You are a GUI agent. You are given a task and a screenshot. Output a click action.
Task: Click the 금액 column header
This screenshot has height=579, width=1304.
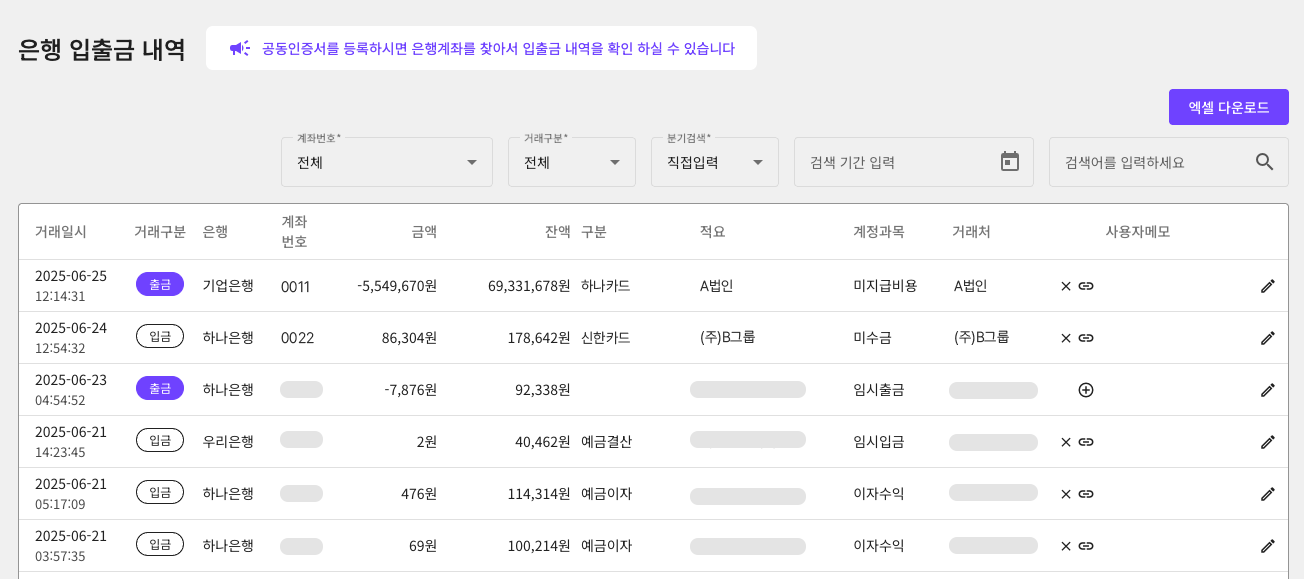[424, 232]
